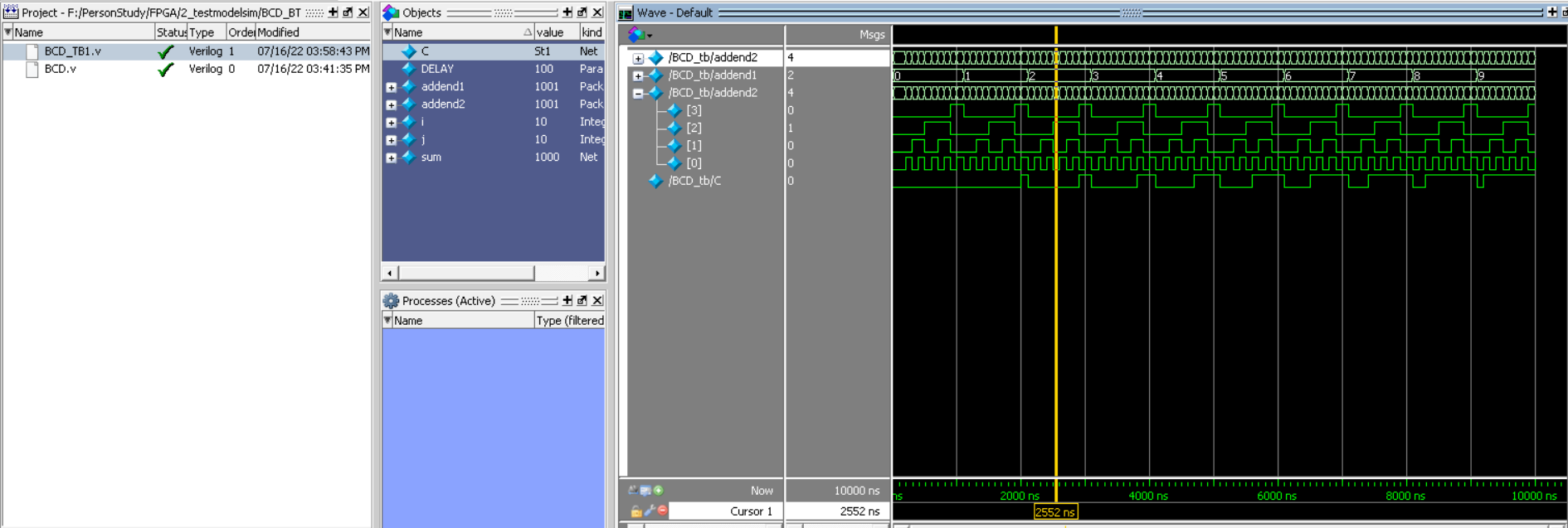Sort Project list by Order column

coord(241,32)
